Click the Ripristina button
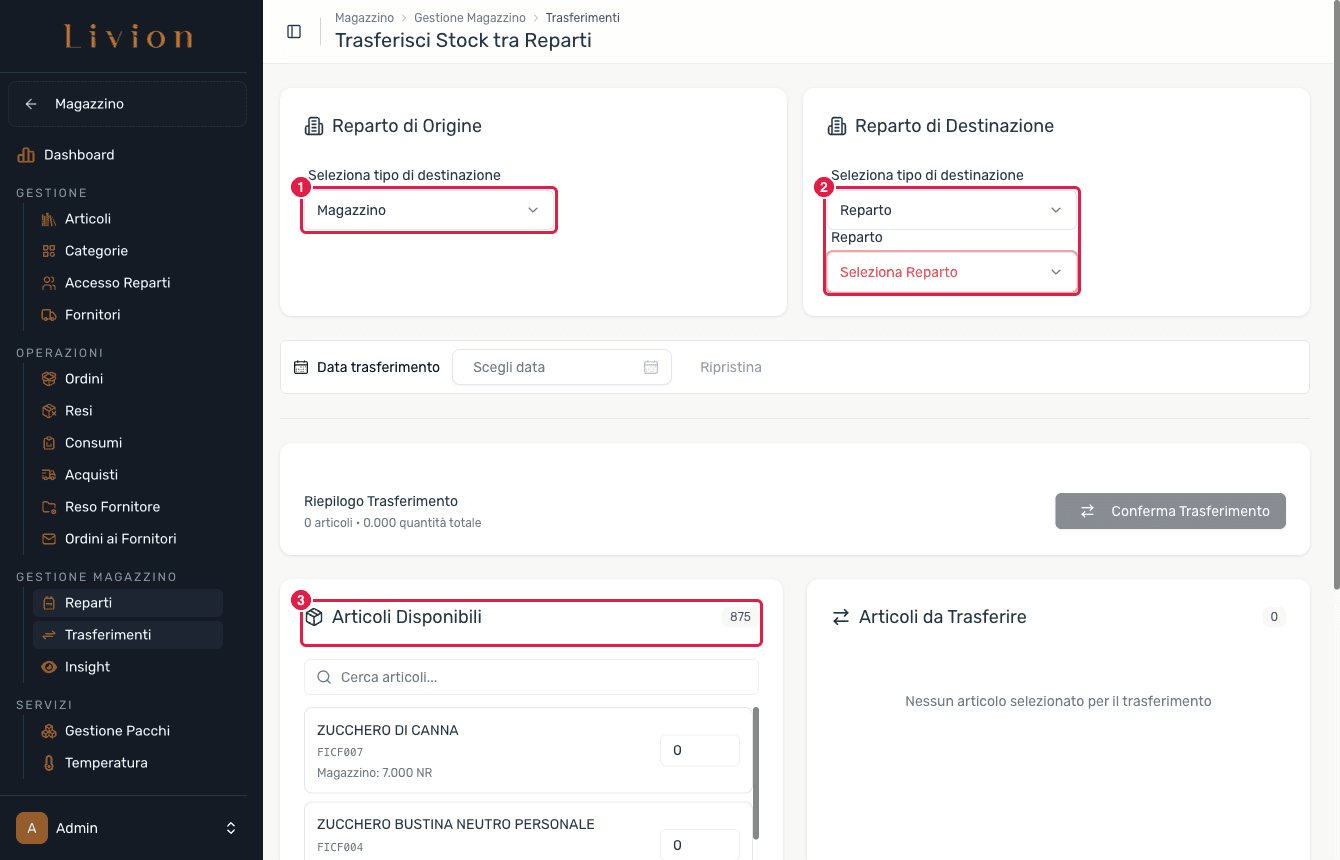 (731, 367)
